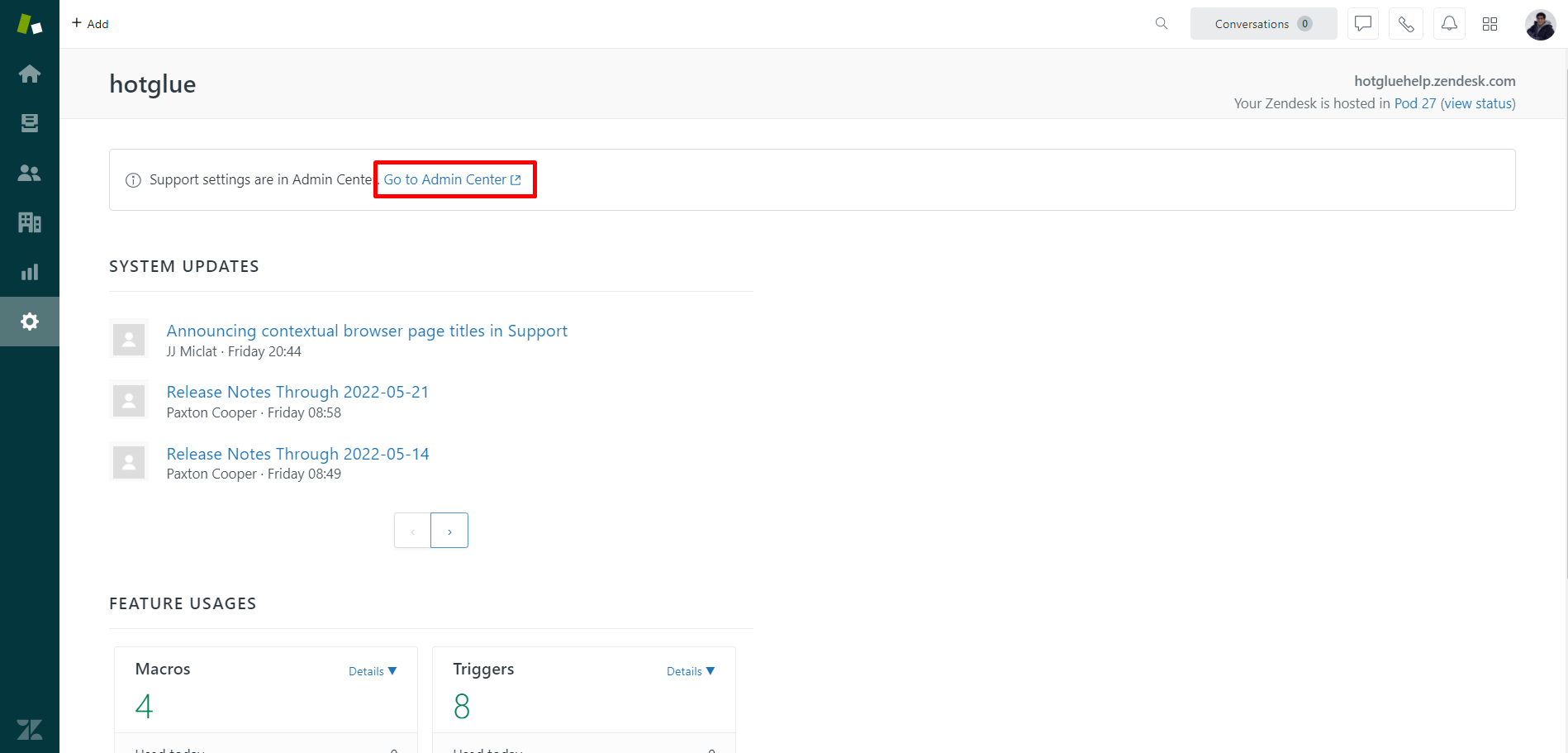1568x753 pixels.
Task: Open the notifications bell icon
Action: [x=1449, y=24]
